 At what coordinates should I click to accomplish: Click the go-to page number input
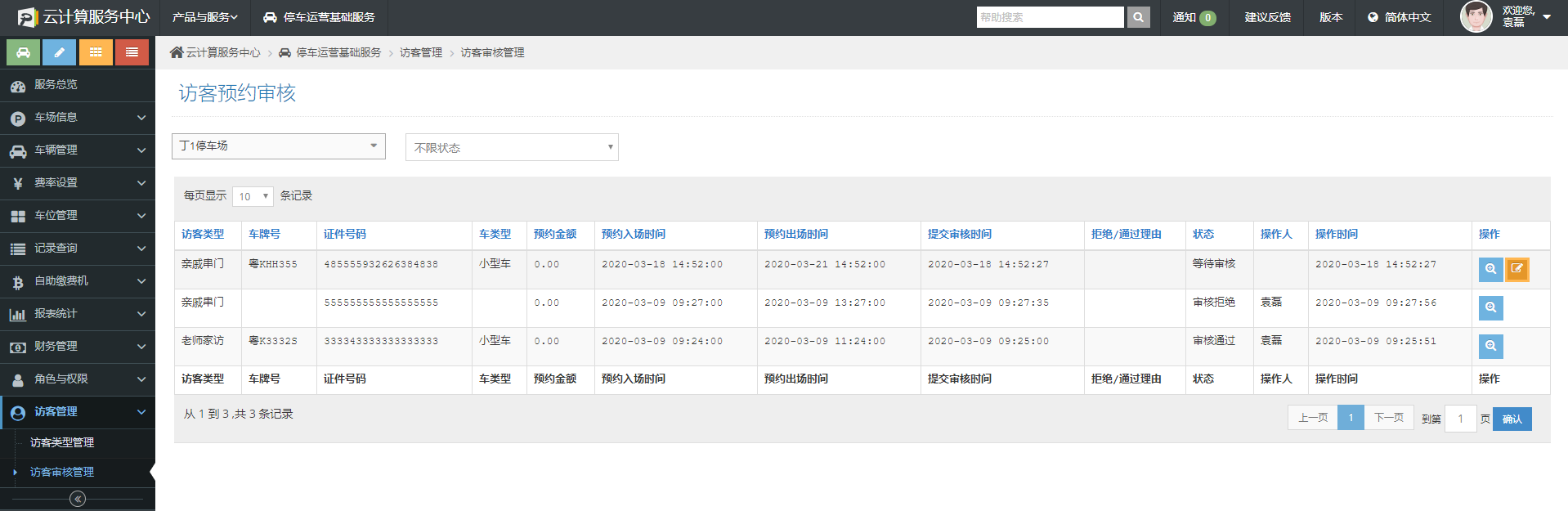point(1460,419)
